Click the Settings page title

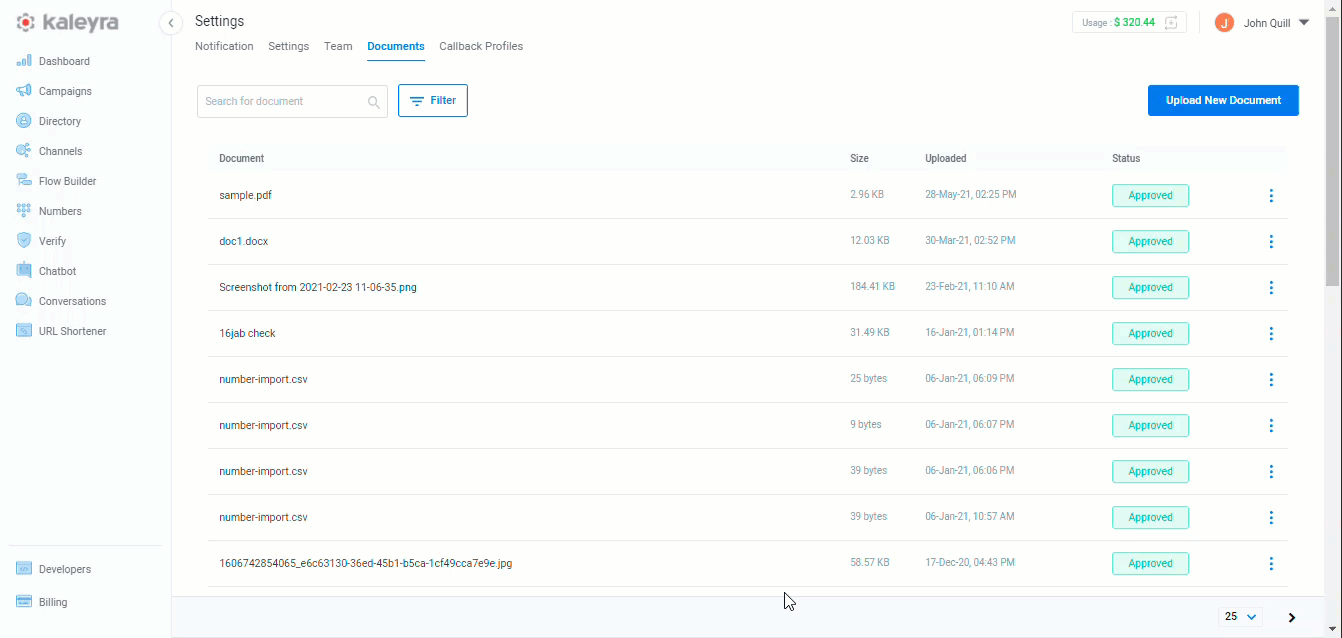click(219, 21)
